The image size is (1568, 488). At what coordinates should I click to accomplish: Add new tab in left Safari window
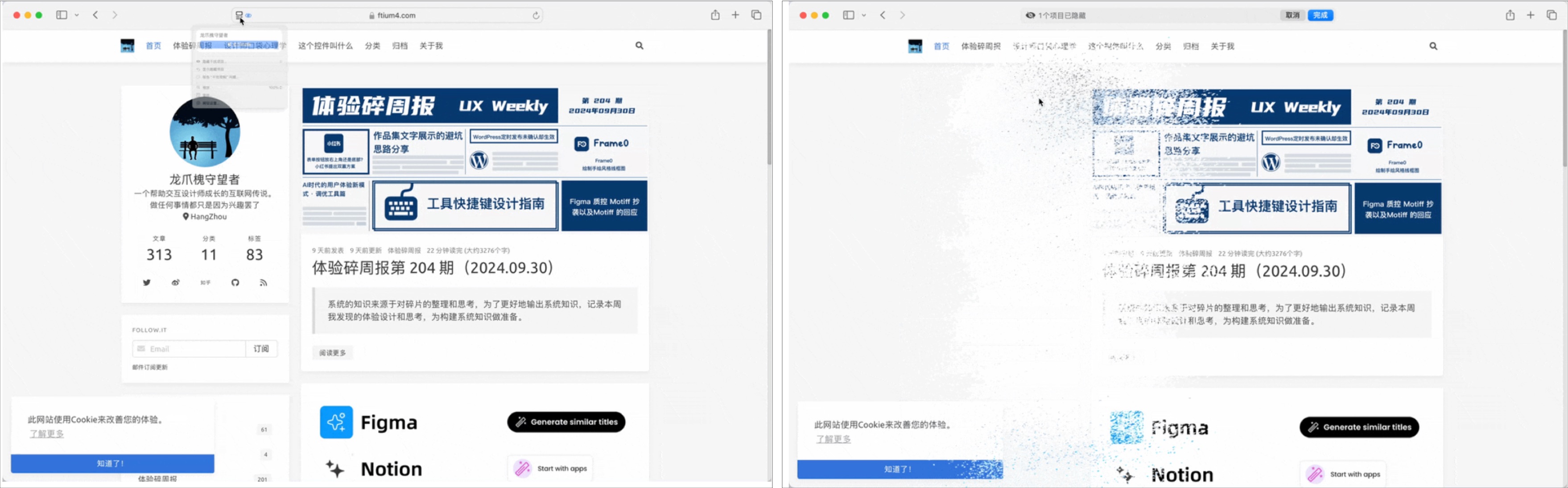click(x=735, y=15)
